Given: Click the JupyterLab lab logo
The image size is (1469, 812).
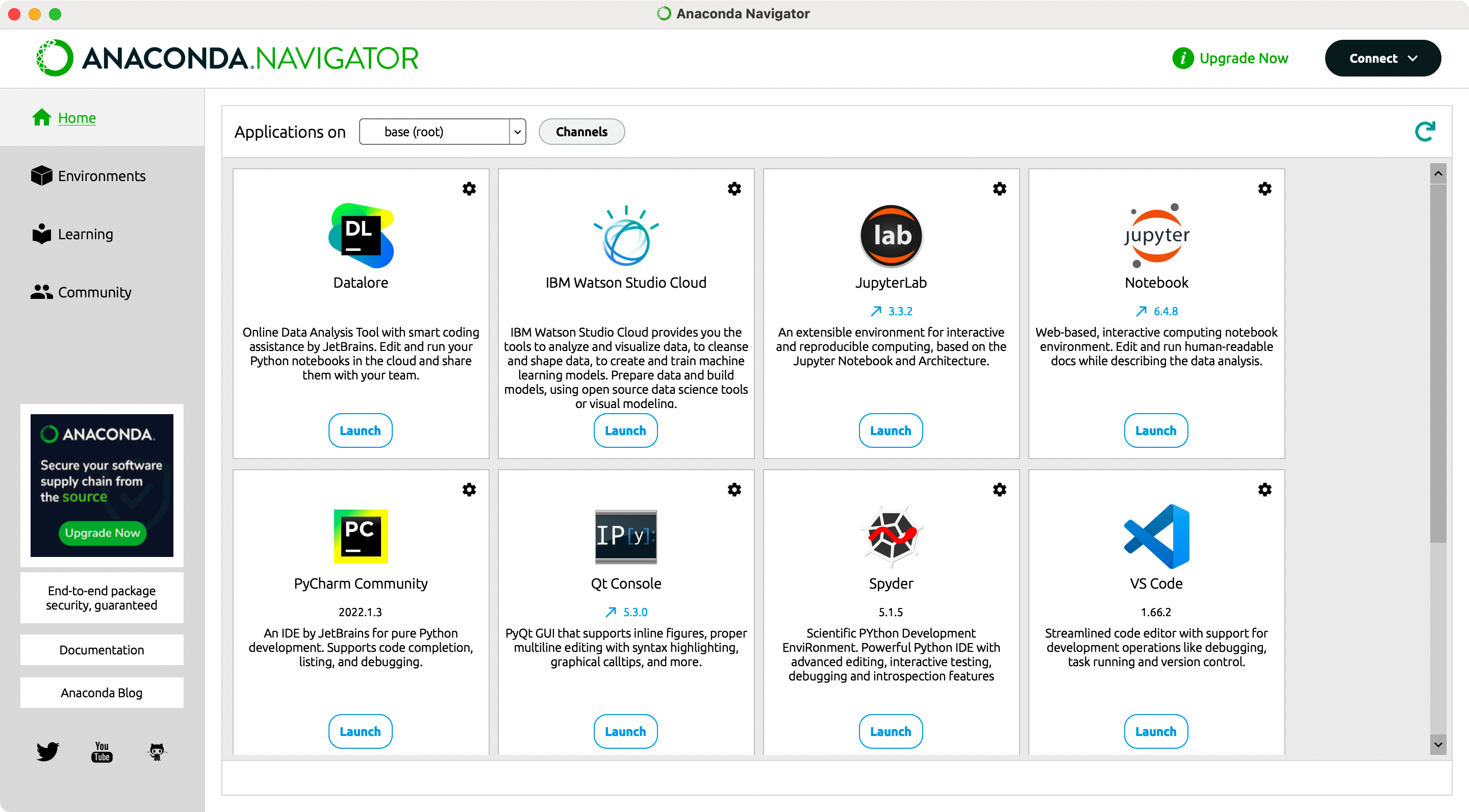Looking at the screenshot, I should click(891, 236).
